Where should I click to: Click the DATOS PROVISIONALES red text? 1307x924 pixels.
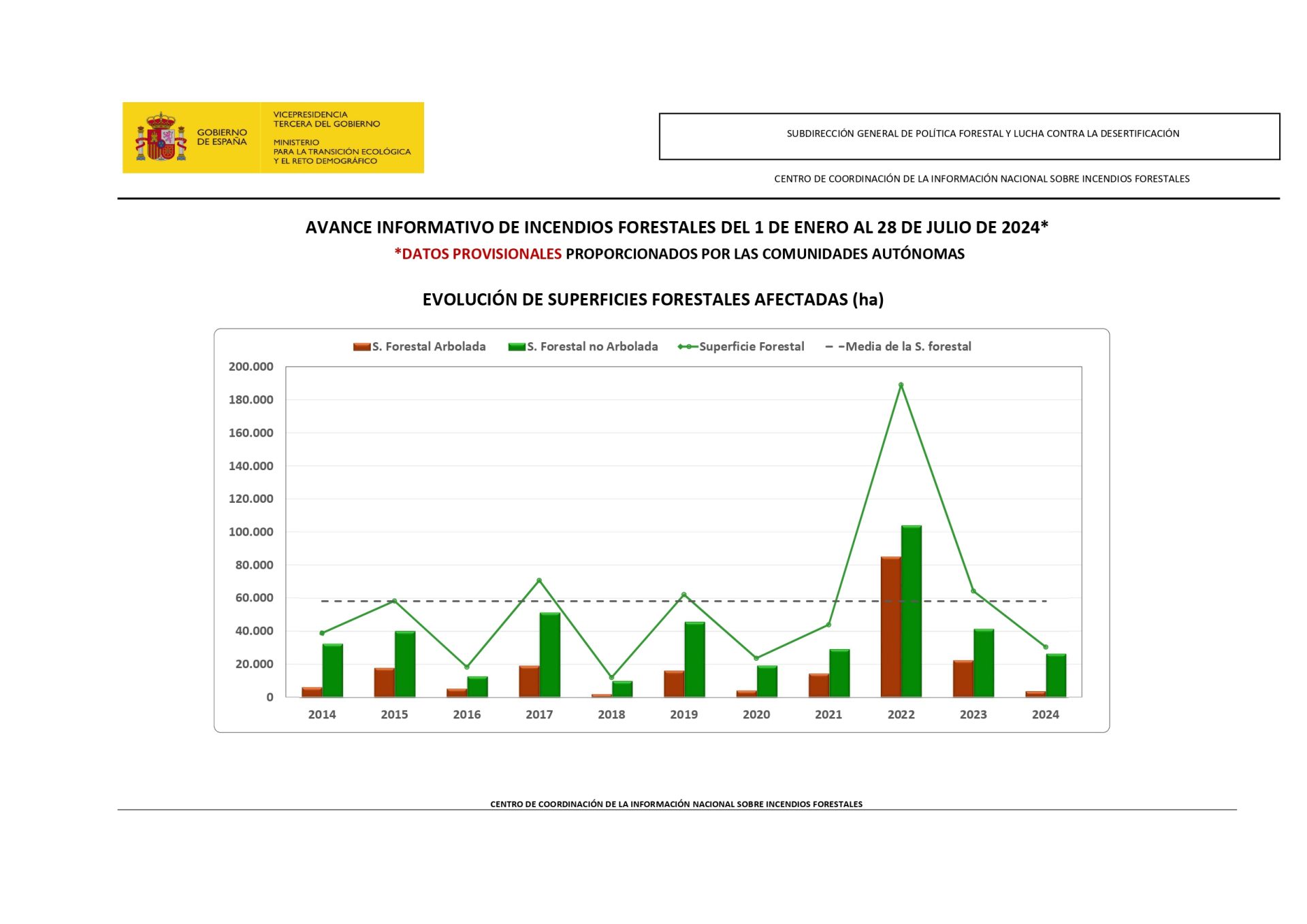click(x=478, y=254)
